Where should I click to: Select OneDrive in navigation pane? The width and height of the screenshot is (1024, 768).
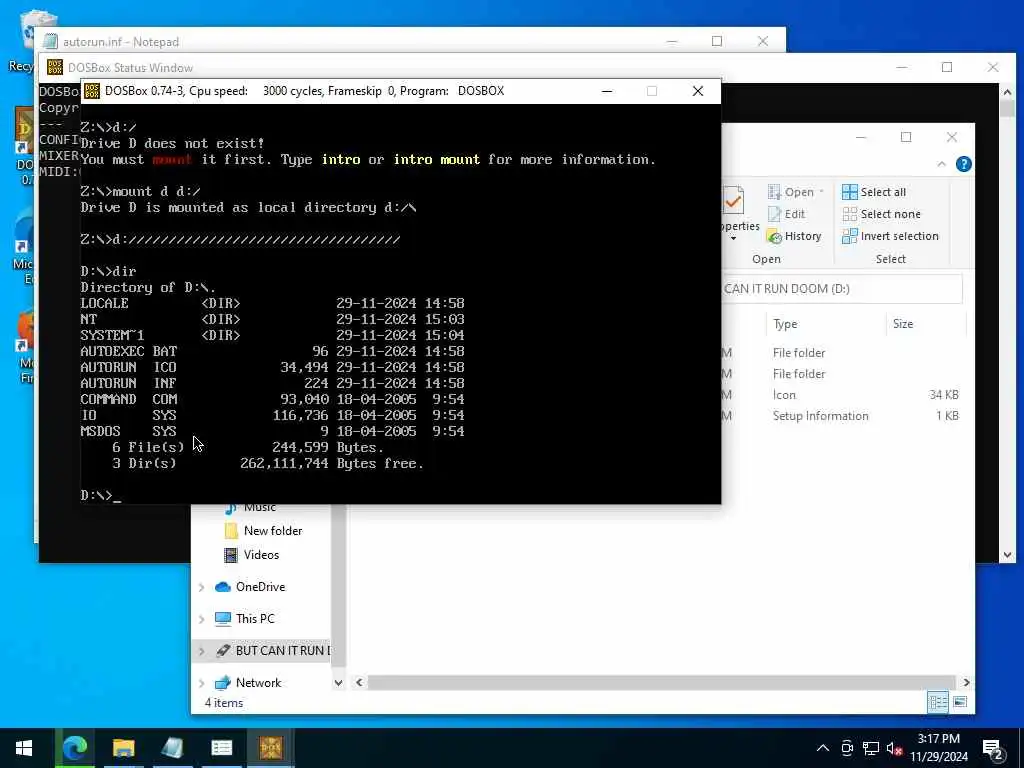tap(260, 586)
